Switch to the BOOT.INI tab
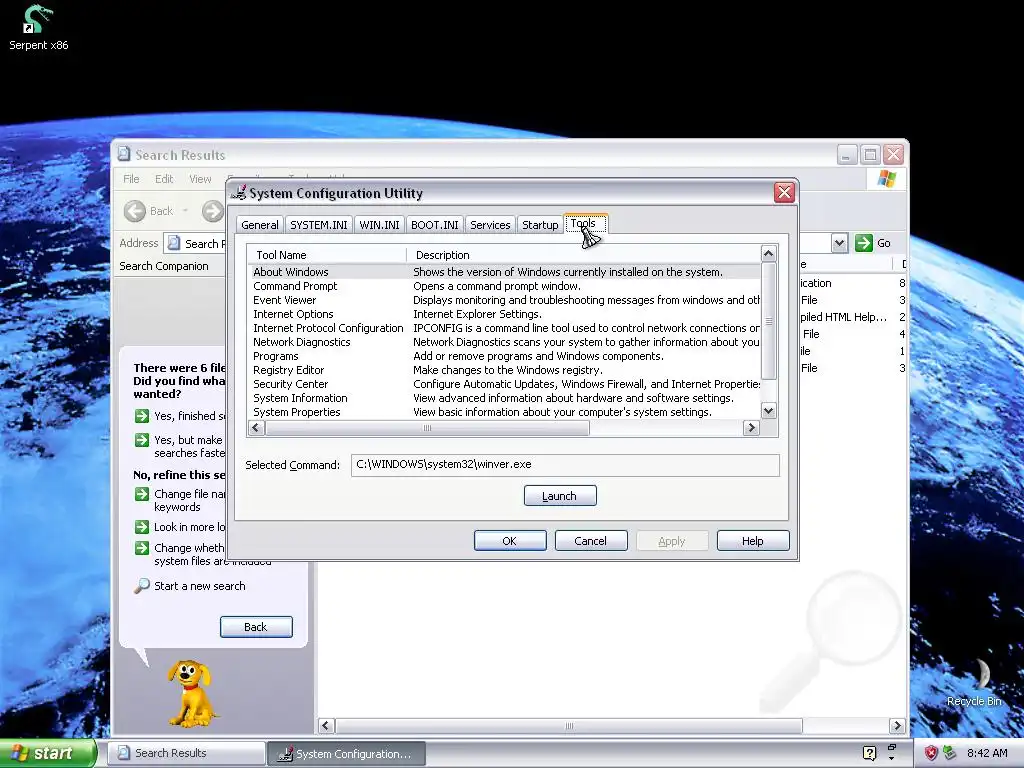The width and height of the screenshot is (1024, 768). (x=434, y=225)
